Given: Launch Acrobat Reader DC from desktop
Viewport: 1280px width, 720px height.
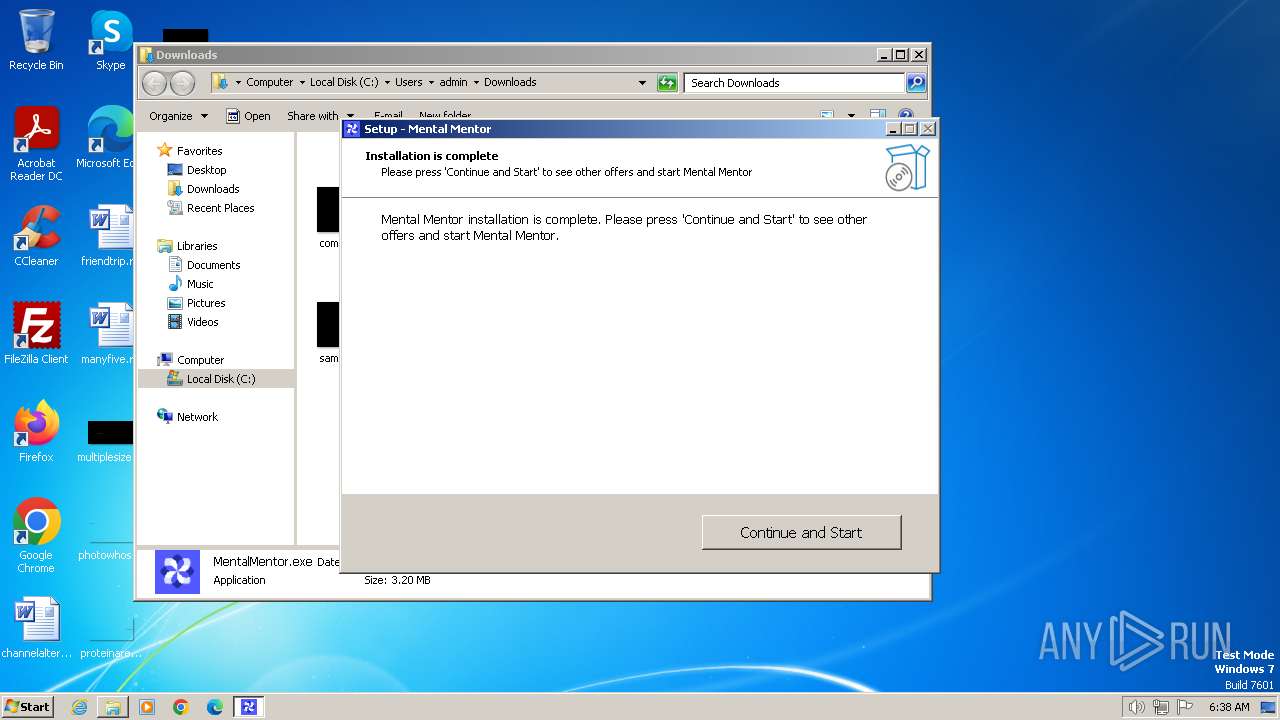Looking at the screenshot, I should pyautogui.click(x=36, y=144).
